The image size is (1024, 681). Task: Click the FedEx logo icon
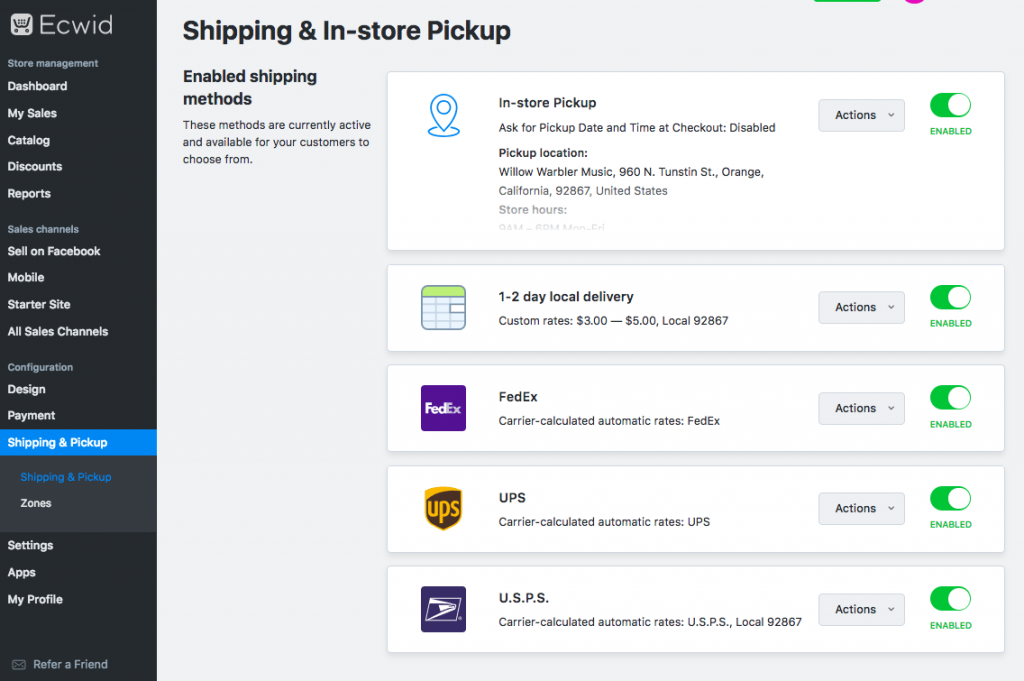point(443,408)
